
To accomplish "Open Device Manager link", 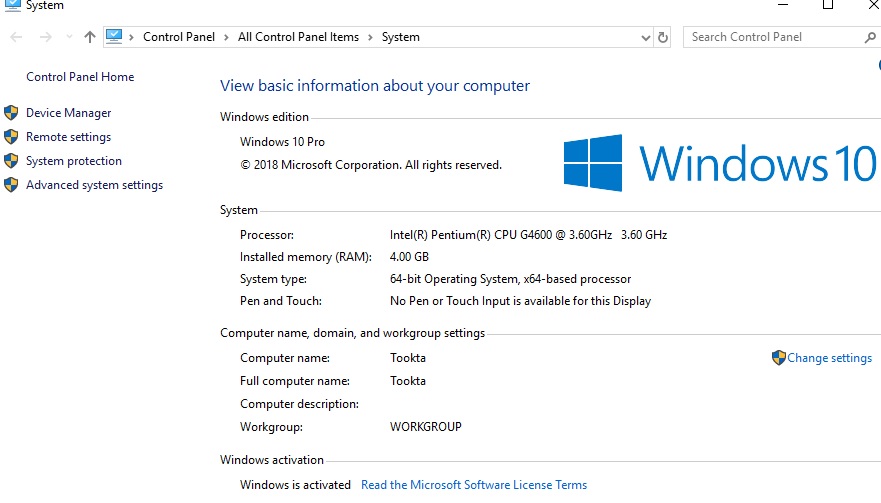I will click(69, 113).
